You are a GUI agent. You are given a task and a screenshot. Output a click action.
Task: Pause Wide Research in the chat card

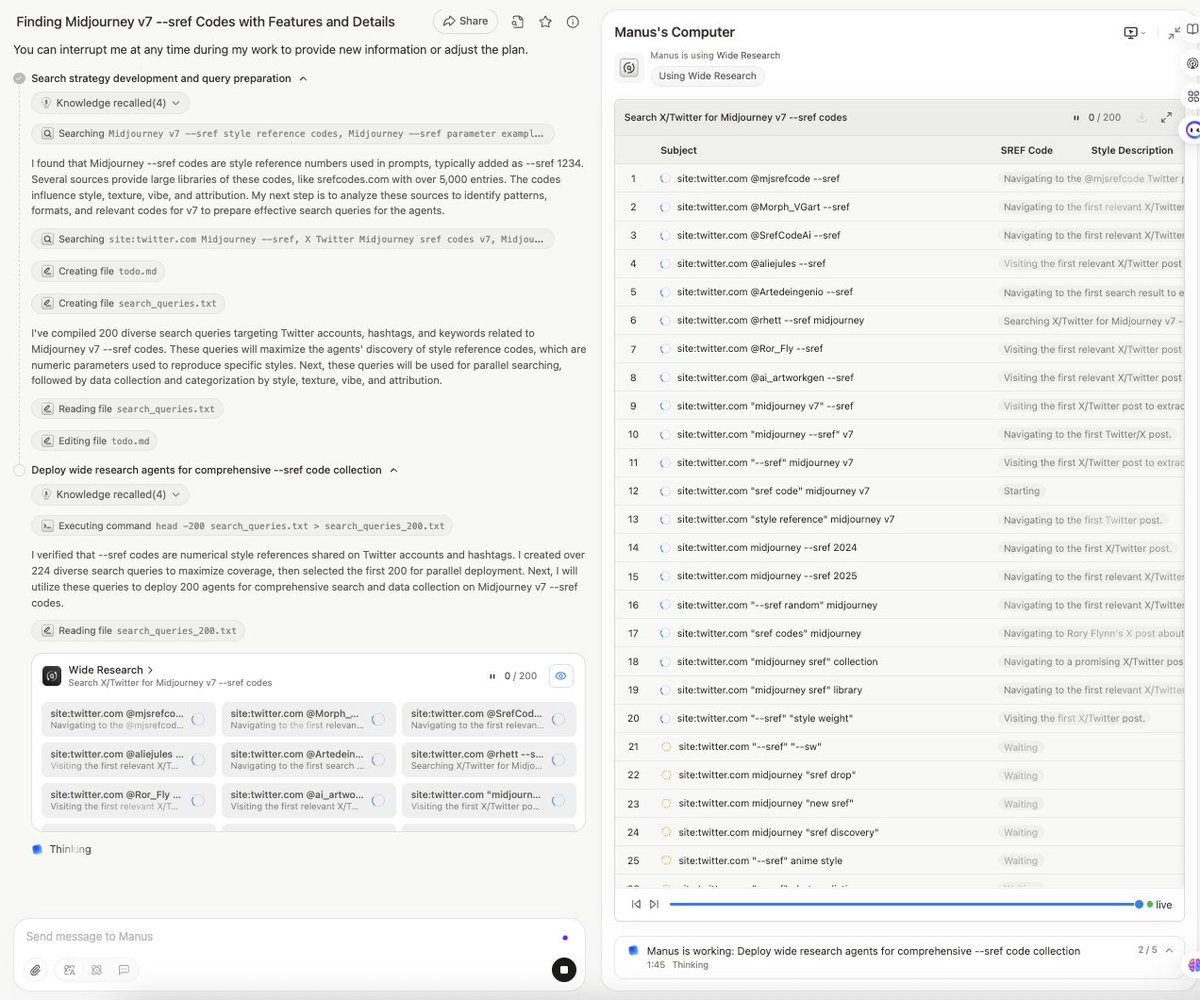click(x=491, y=676)
